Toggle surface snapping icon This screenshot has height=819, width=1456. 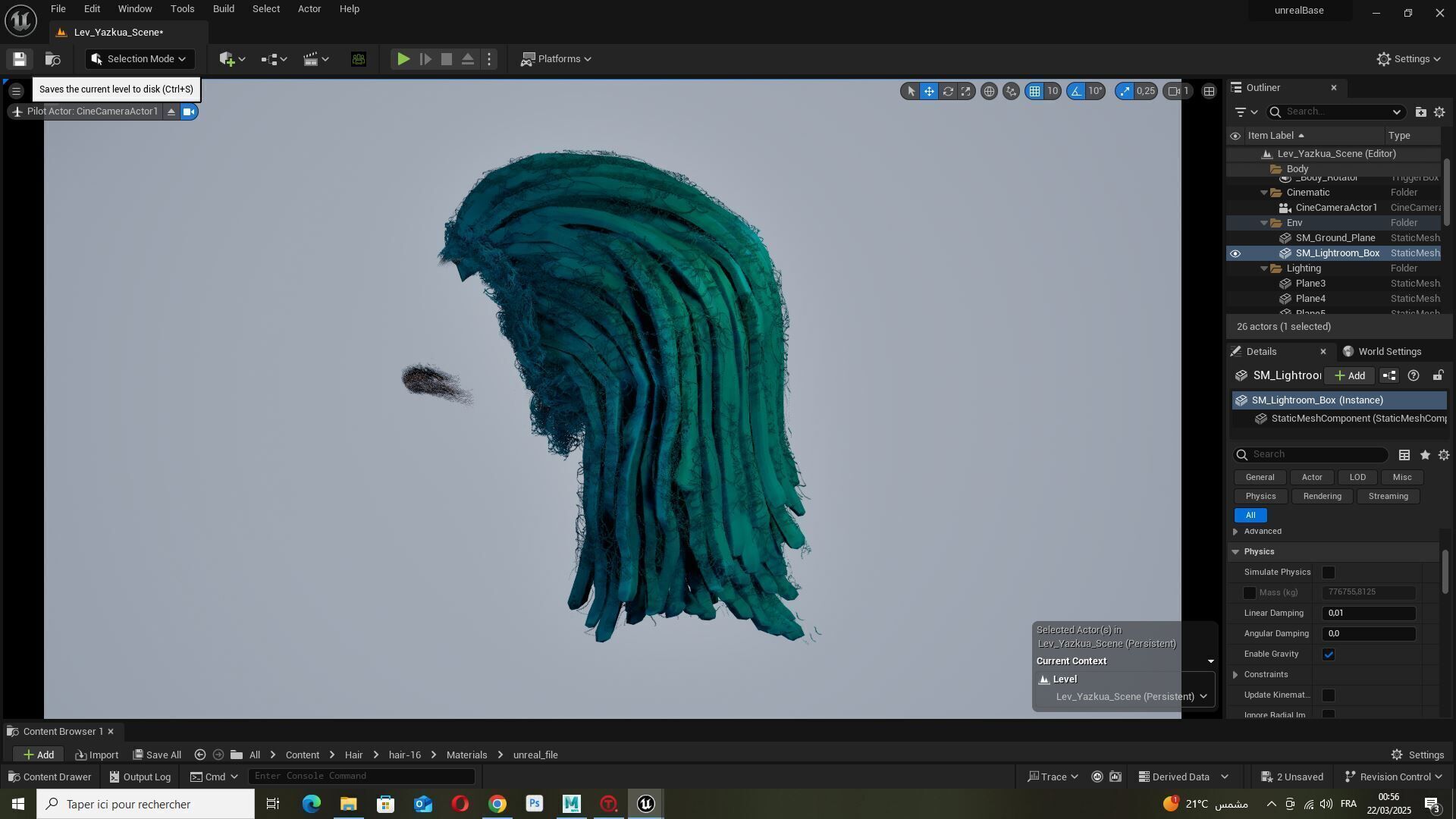pyautogui.click(x=1011, y=91)
